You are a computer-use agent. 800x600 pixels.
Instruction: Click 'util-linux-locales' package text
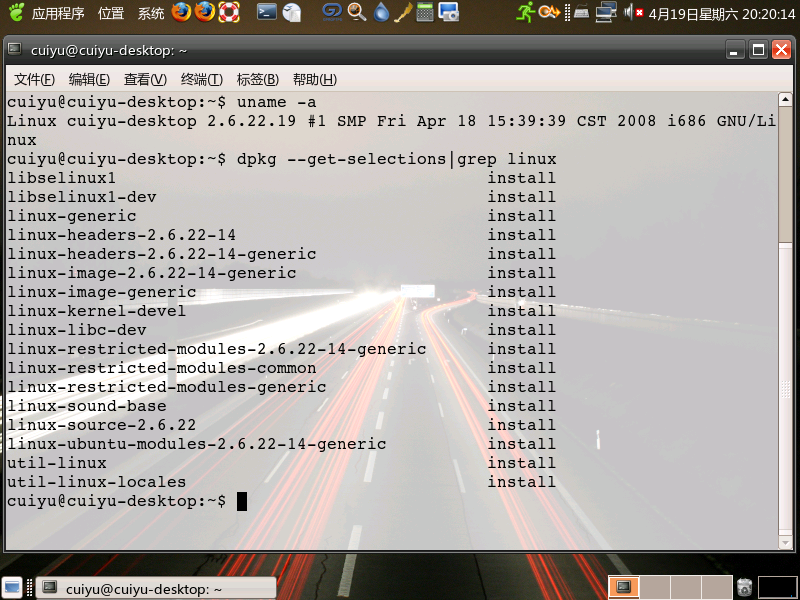pos(96,482)
